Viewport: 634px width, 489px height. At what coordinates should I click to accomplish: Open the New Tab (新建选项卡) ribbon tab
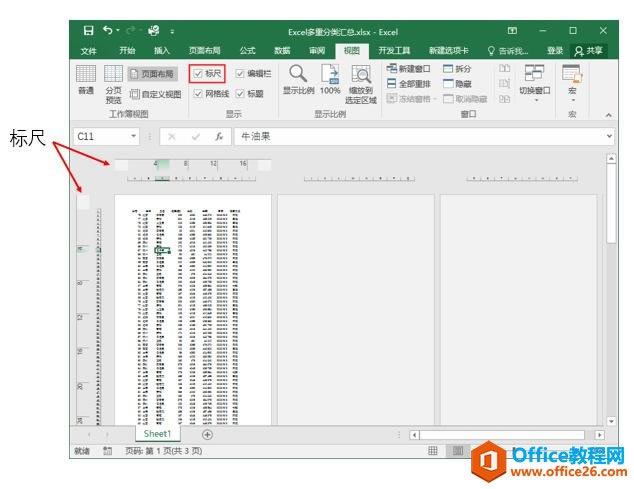point(448,51)
